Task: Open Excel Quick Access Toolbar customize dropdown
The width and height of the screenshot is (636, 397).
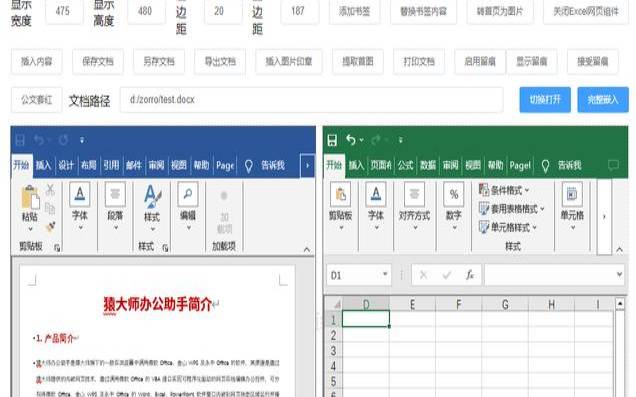Action: coord(400,140)
